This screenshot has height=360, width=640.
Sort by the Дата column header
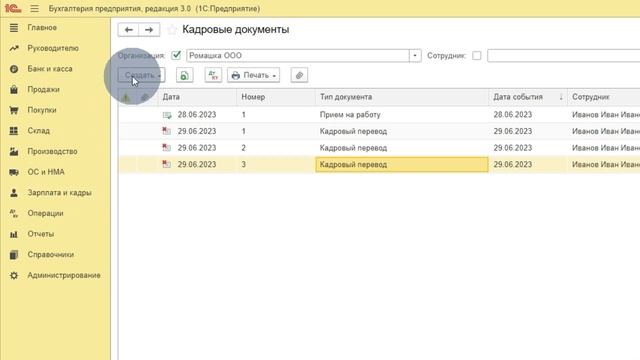tap(198, 97)
